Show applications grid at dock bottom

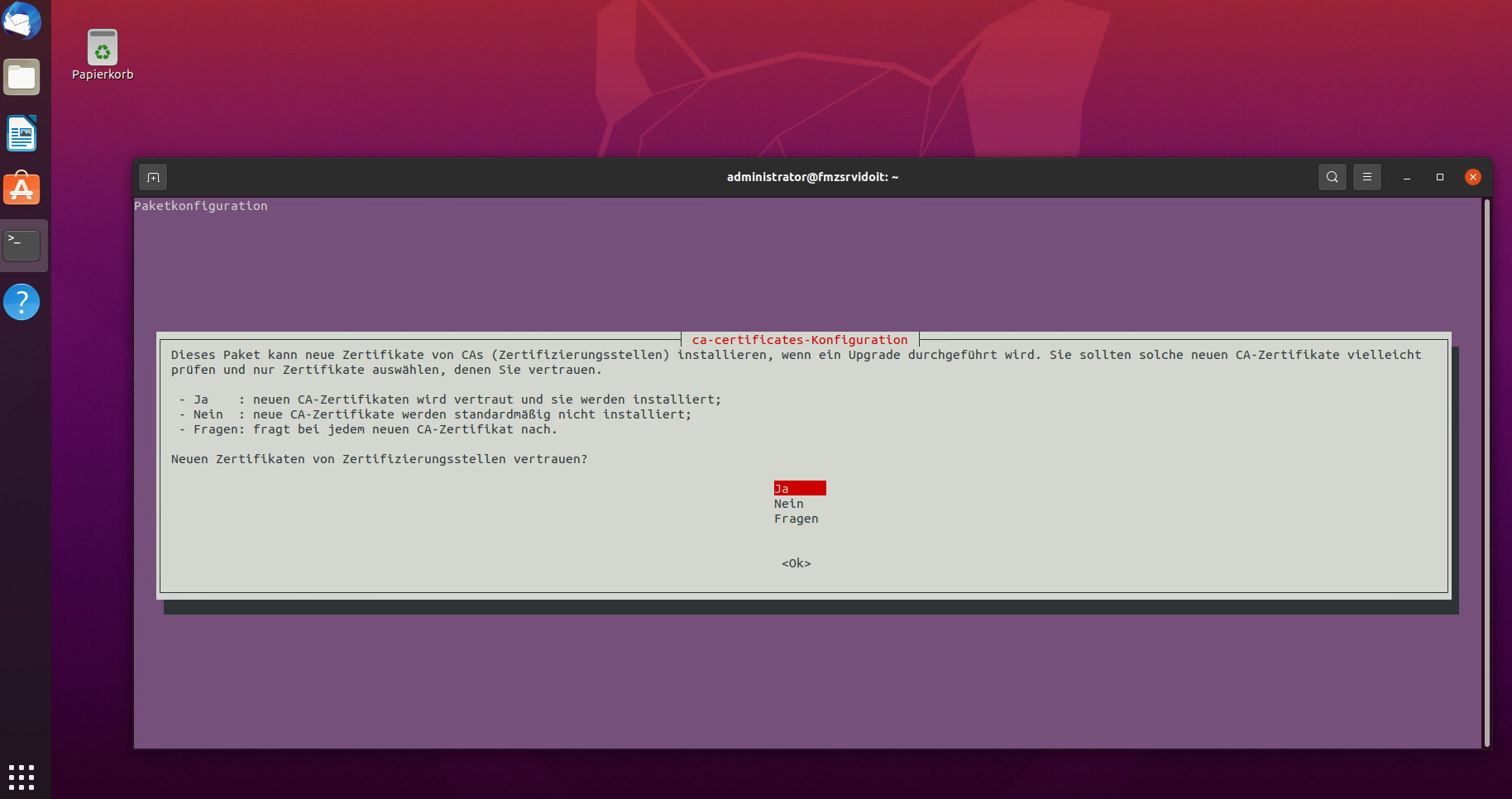(x=22, y=777)
